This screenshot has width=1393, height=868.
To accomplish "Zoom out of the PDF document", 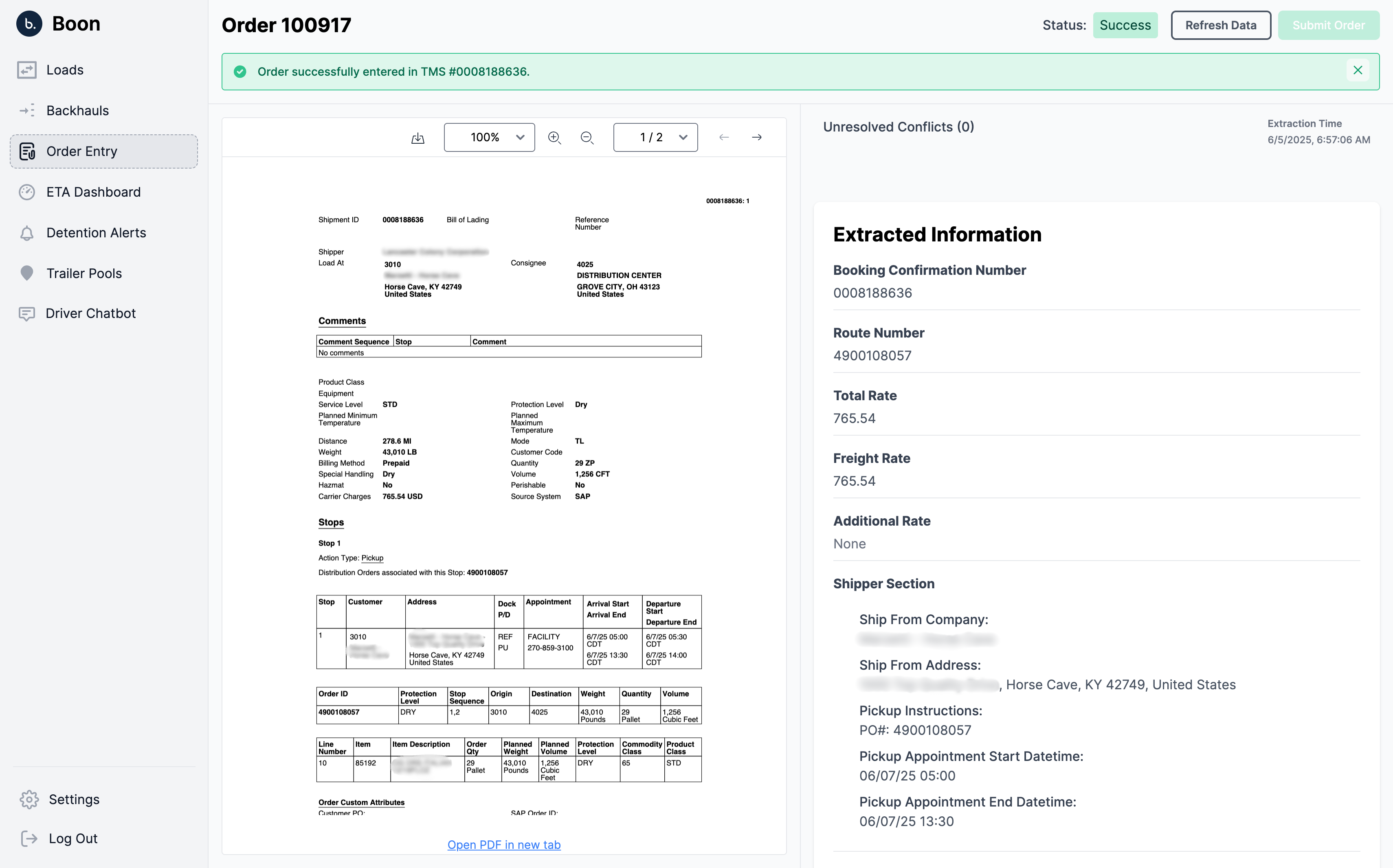I will [587, 138].
